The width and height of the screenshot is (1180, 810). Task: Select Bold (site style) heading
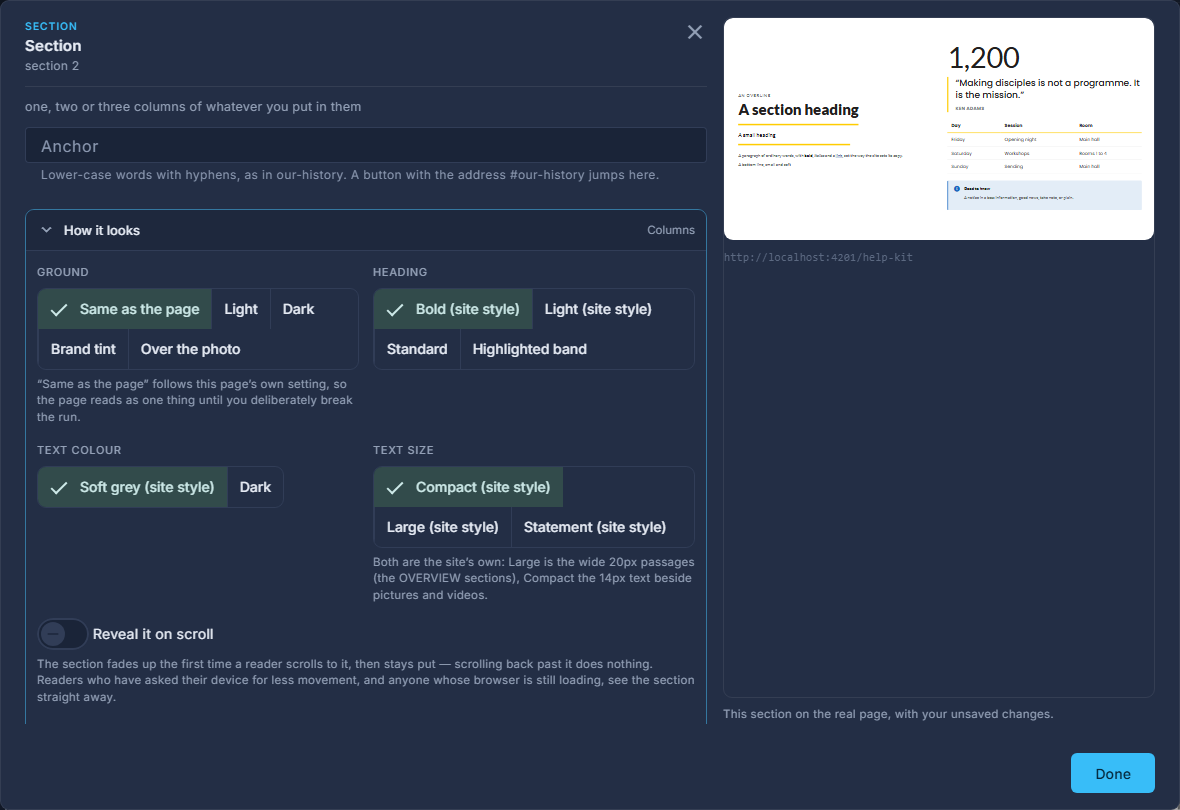tap(453, 309)
